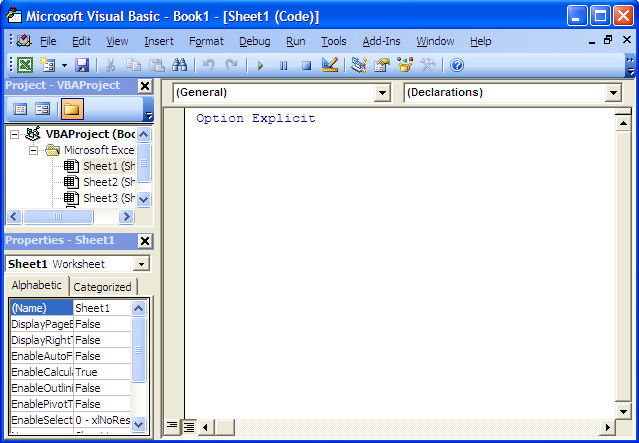Click the Sheet1 name value field

102,308
